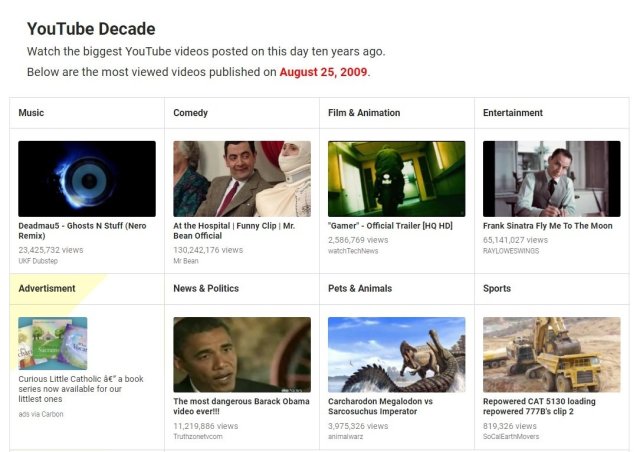640x452 pixels.
Task: Click the '23,425,732 views' count
Action: [x=51, y=250]
